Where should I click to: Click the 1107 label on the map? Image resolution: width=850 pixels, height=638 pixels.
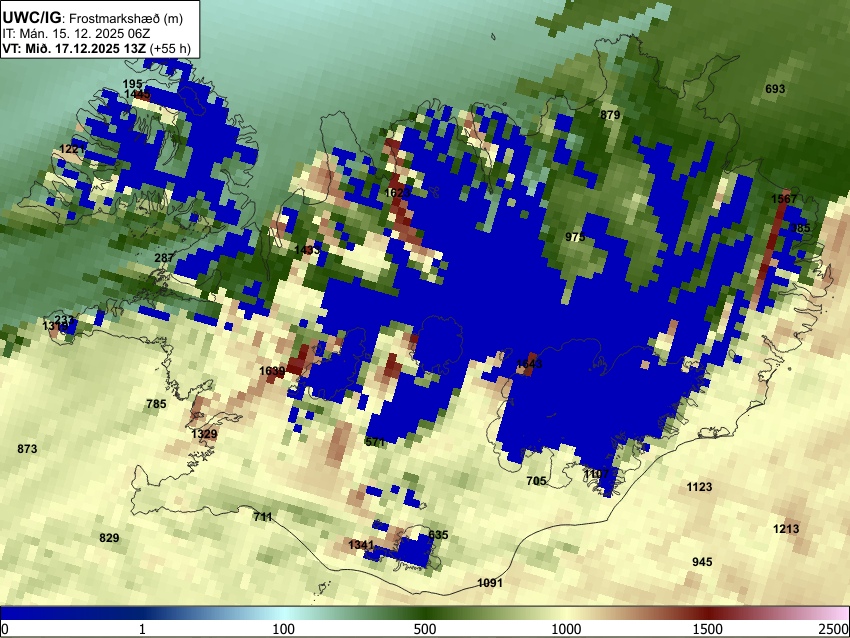pos(597,474)
